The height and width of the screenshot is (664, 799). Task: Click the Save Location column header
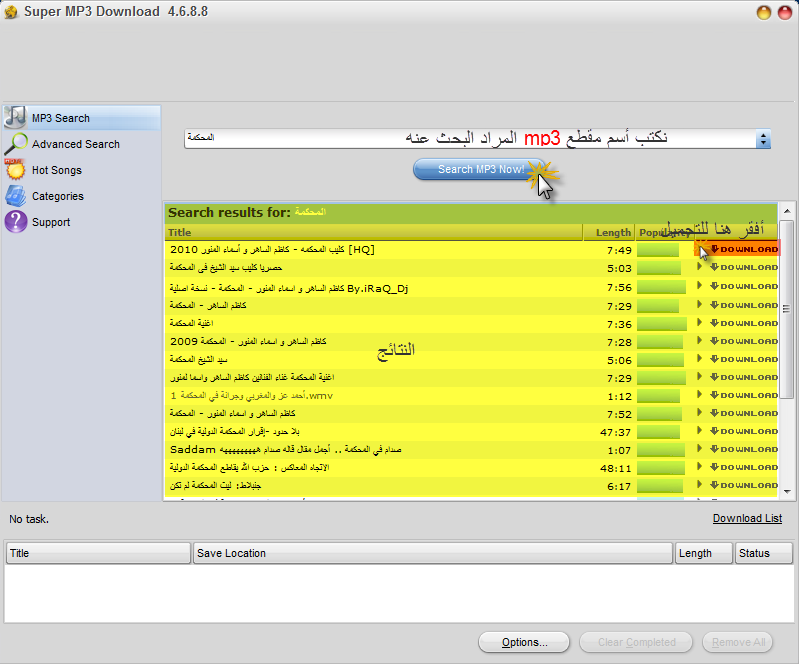tap(433, 553)
